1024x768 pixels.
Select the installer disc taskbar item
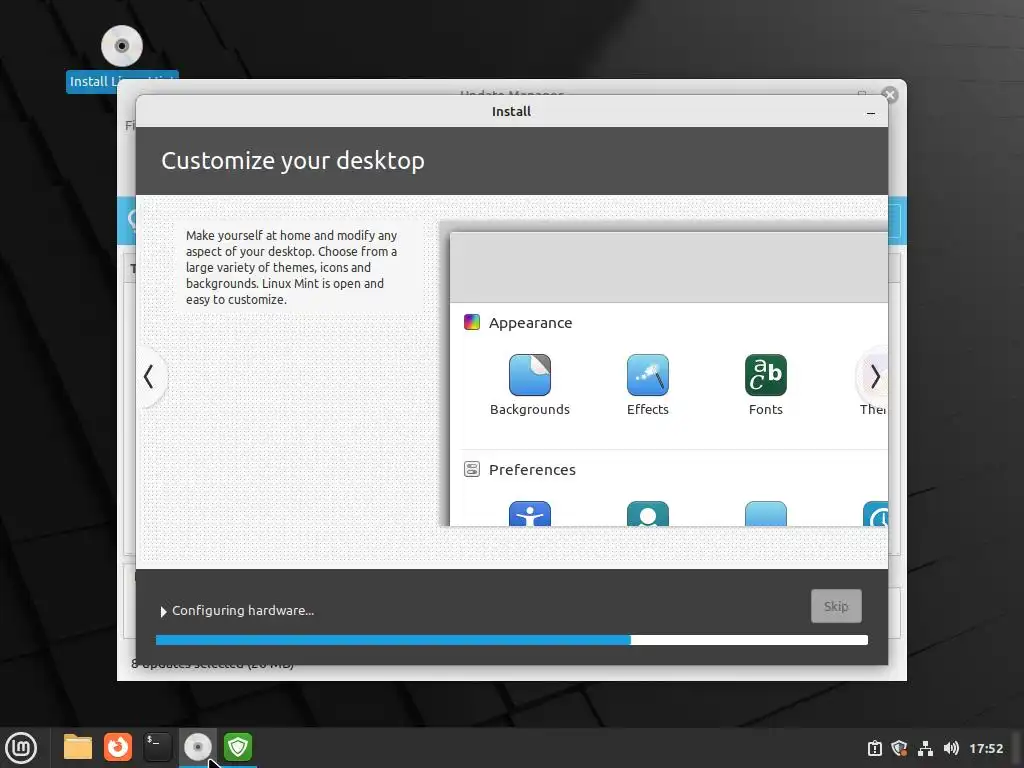click(197, 747)
